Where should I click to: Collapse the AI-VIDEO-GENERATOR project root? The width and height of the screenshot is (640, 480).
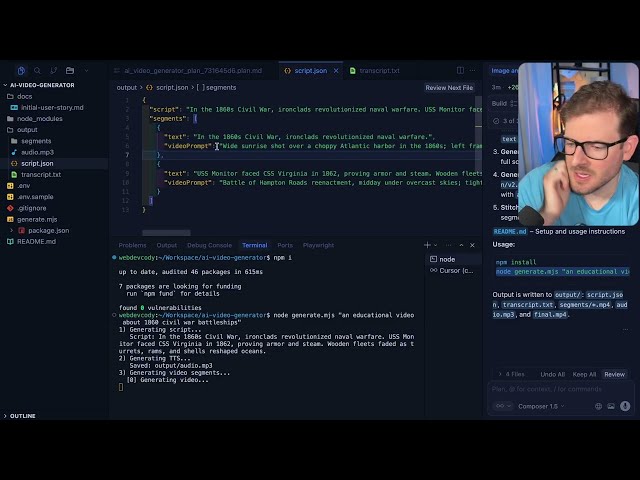tap(40, 85)
